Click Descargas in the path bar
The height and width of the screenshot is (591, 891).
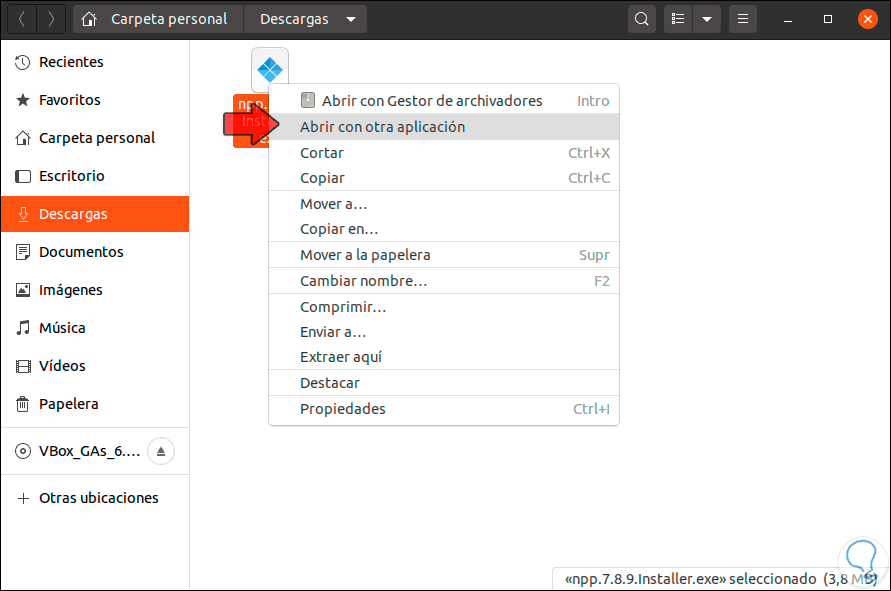pyautogui.click(x=294, y=19)
